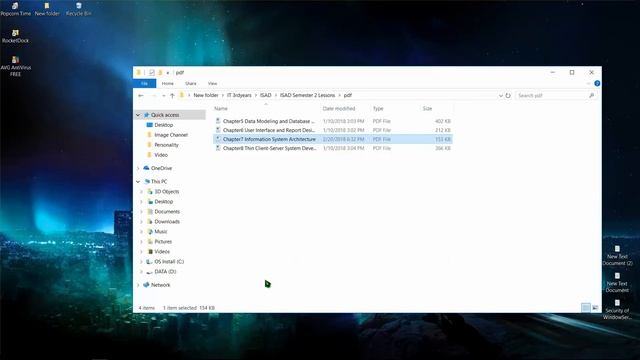640x360 pixels.
Task: Click the Refresh button in address bar
Action: coord(508,96)
